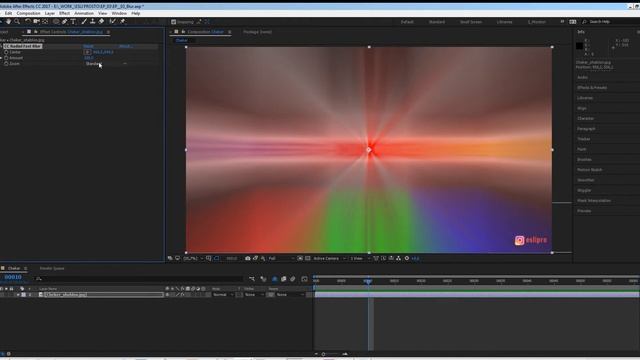Open the Effect menu

coord(64,13)
